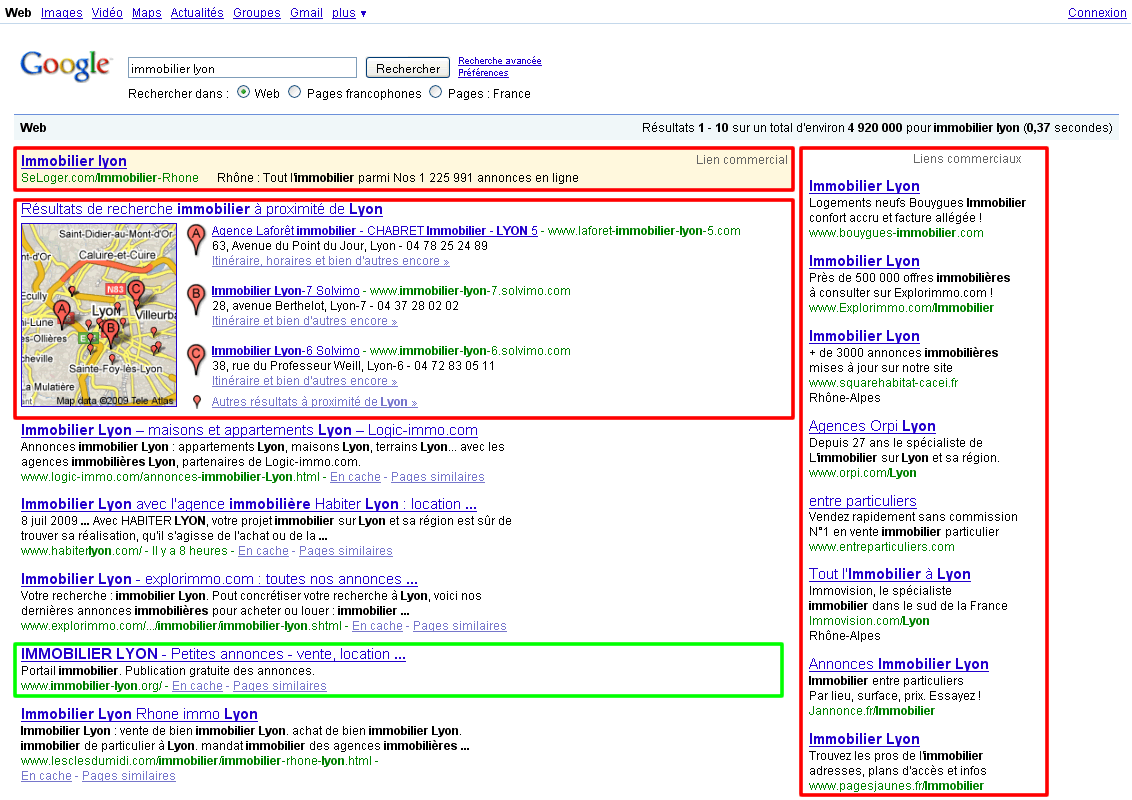This screenshot has width=1132, height=800.
Task: Open Annonces Immobilier Lyon ad
Action: pos(899,664)
